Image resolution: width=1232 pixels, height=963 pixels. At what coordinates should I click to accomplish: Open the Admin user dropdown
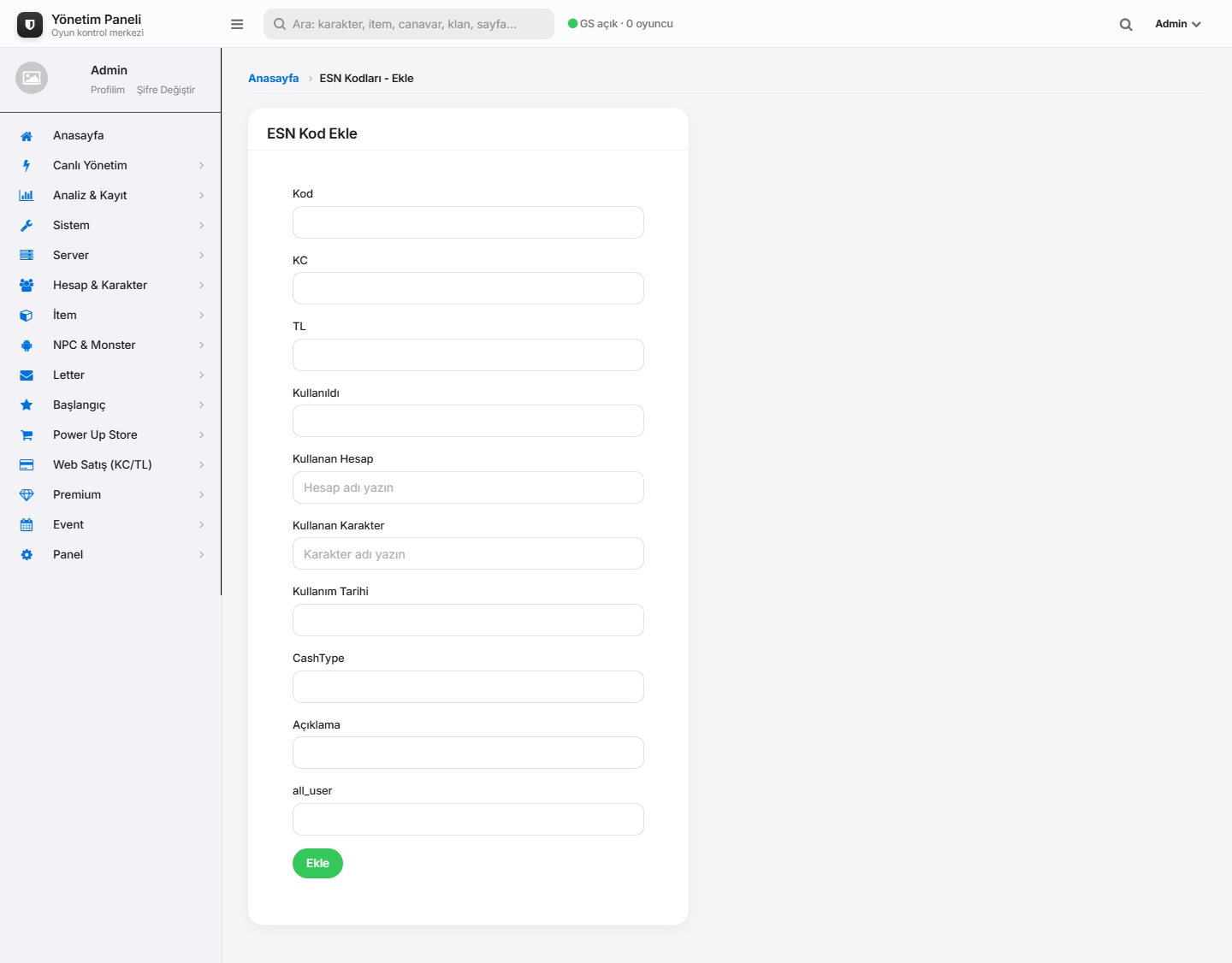(1178, 24)
